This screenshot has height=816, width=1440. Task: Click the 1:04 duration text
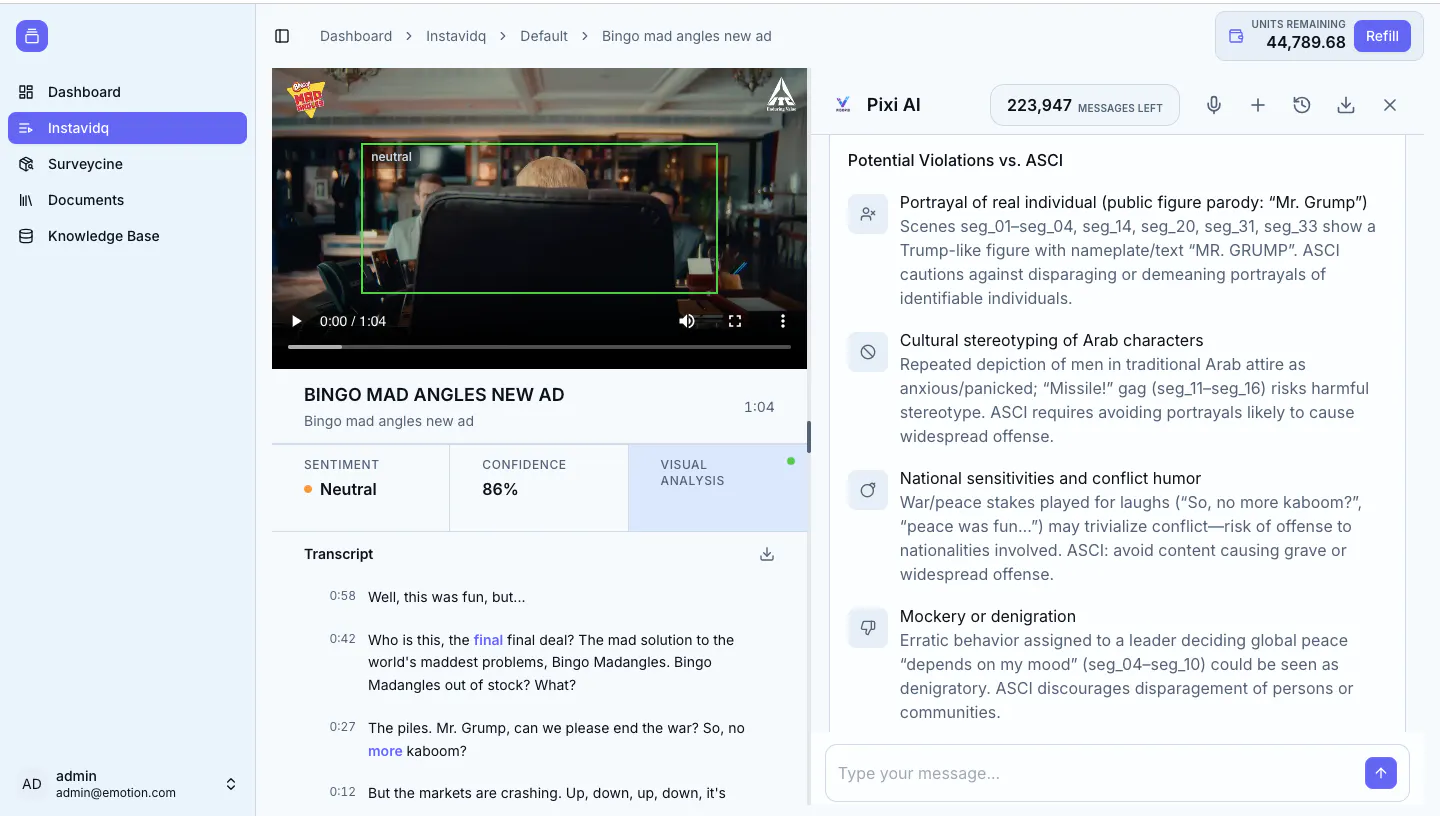coord(759,407)
